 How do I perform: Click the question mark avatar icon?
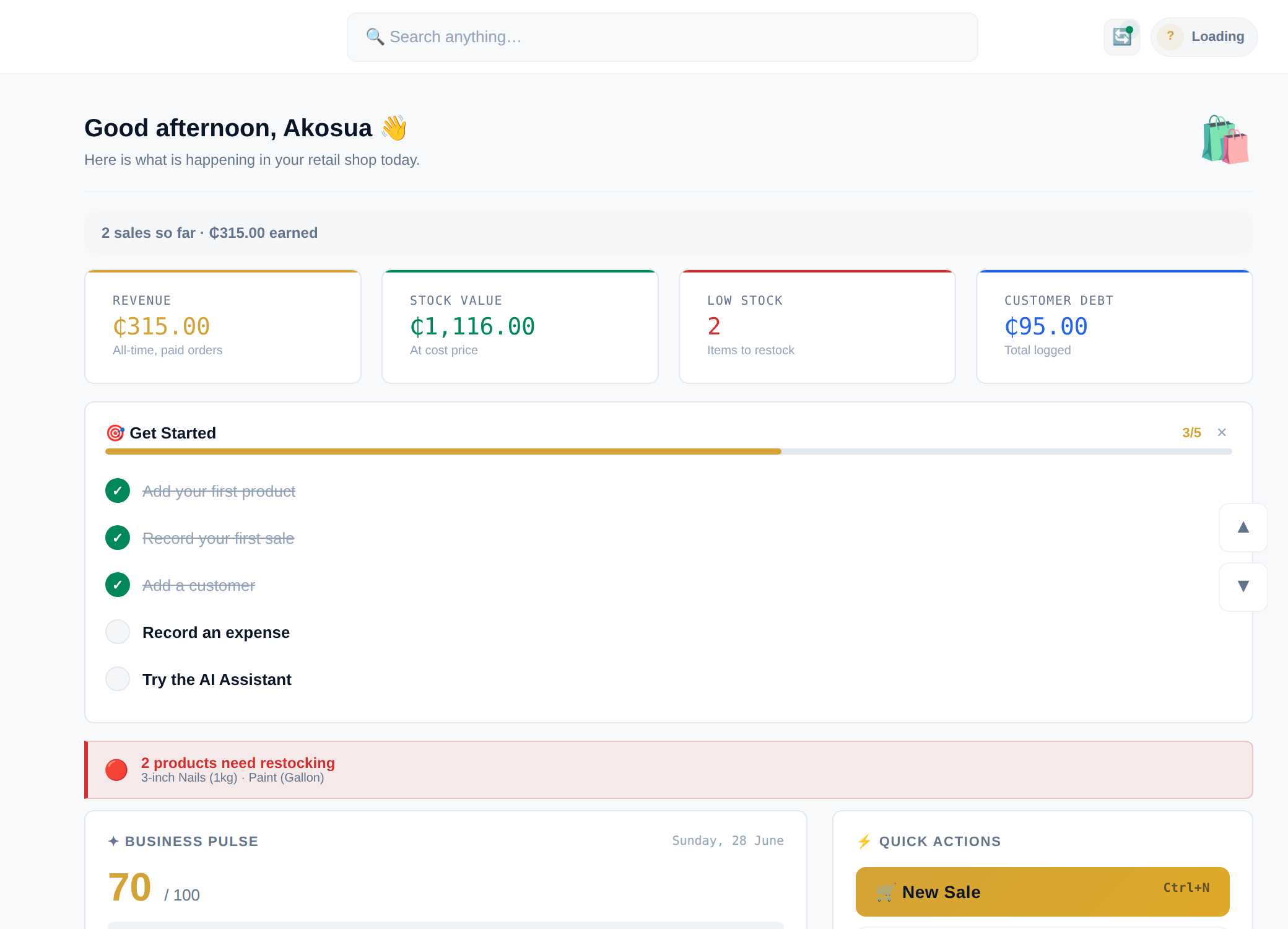coord(1170,37)
